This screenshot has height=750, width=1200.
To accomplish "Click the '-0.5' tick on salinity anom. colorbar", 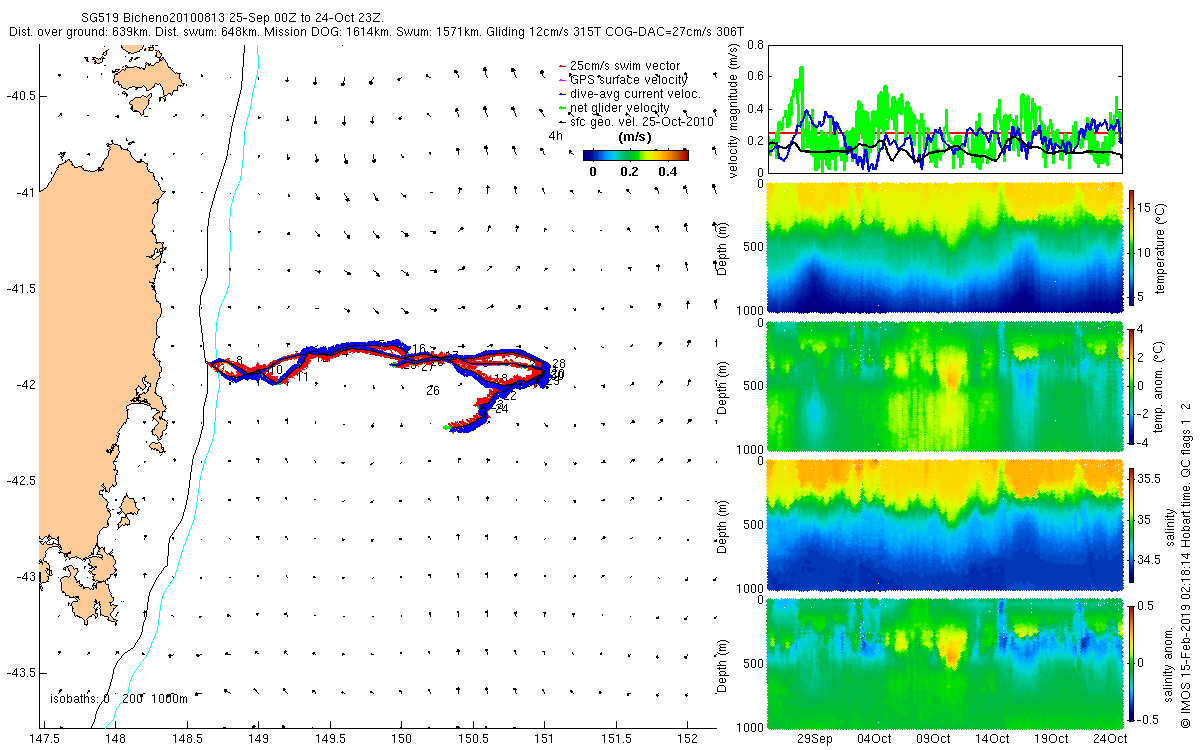I will [x=1149, y=719].
